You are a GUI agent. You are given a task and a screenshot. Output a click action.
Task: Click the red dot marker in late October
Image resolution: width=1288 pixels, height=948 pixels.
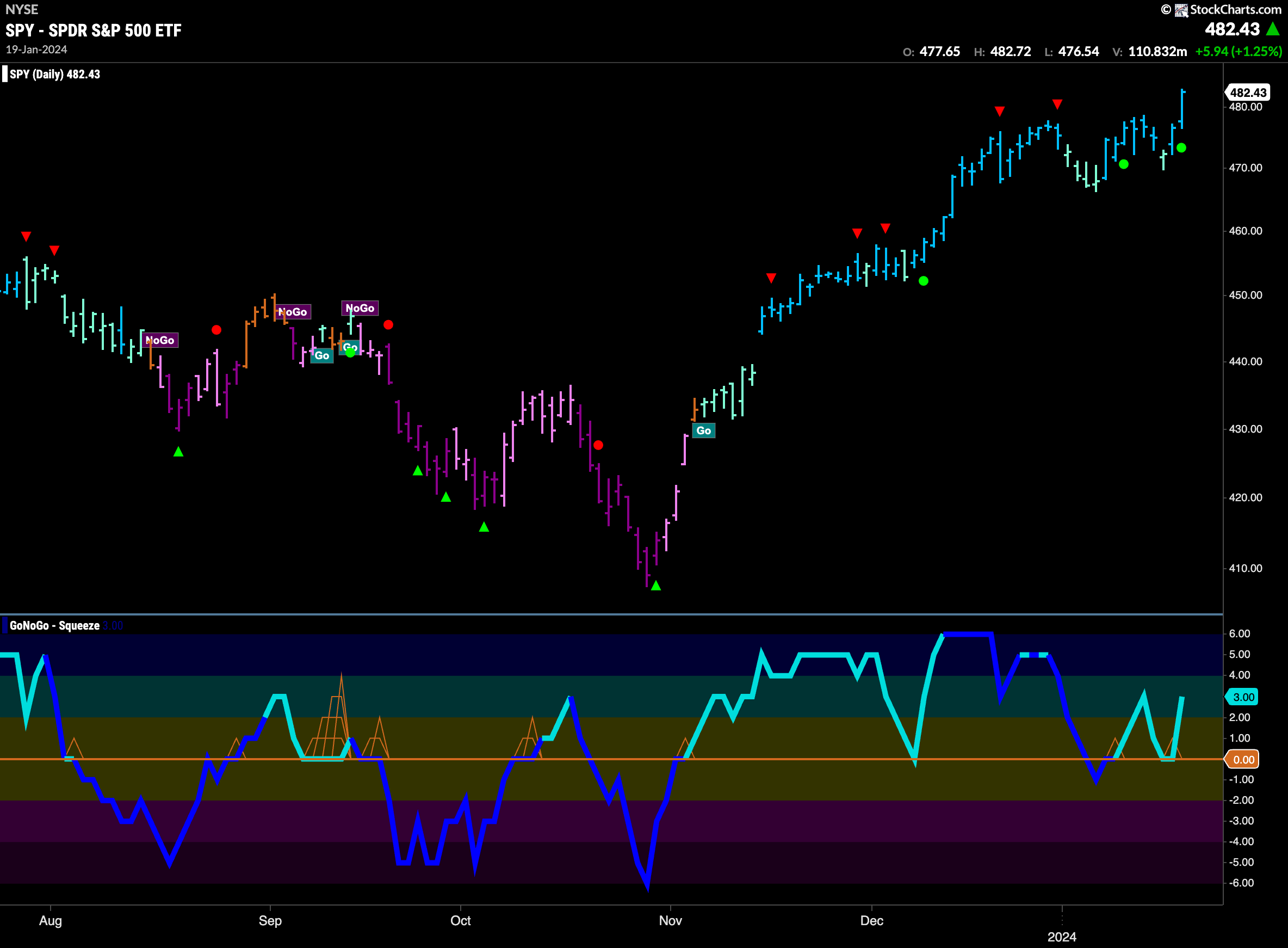(598, 445)
